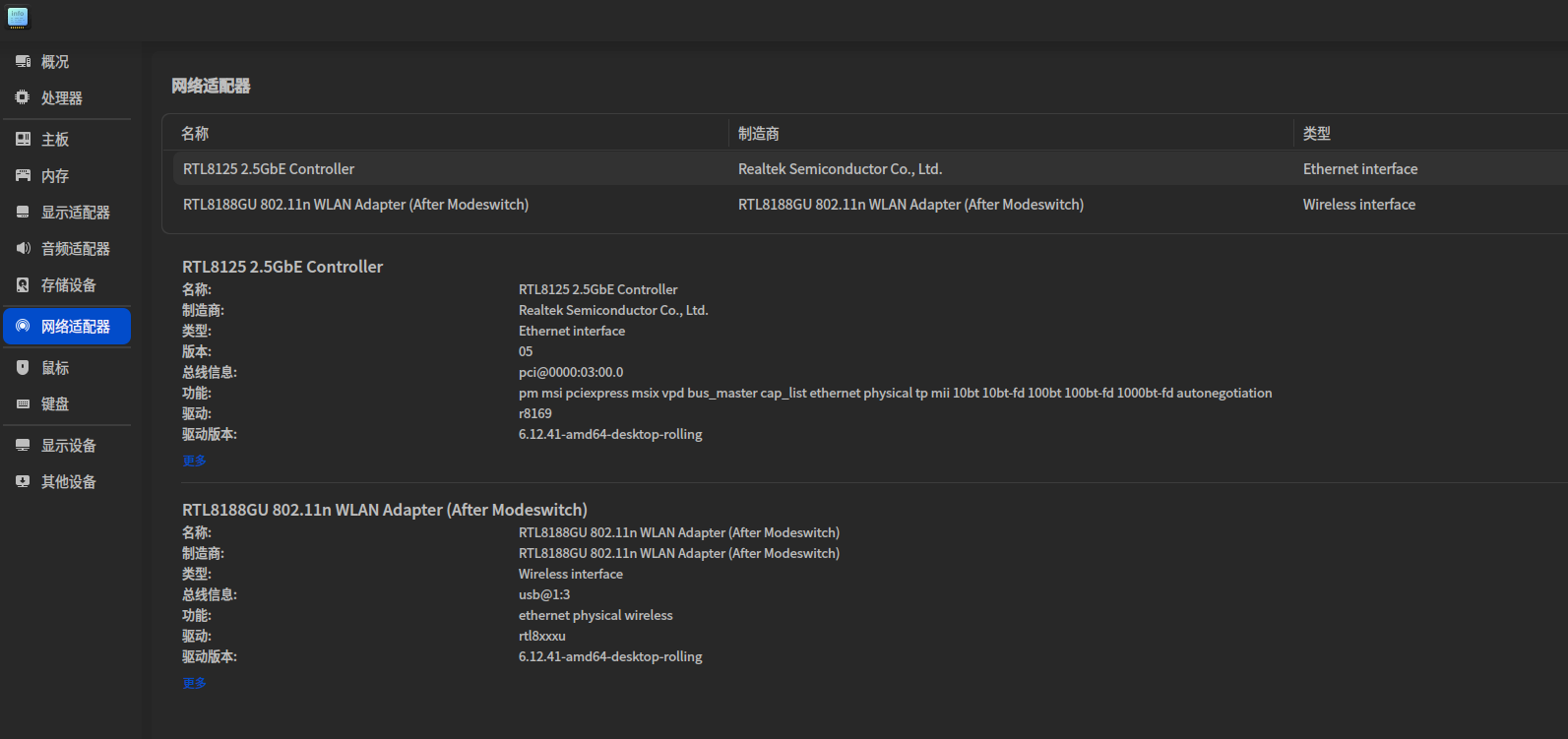Click the 主板 motherboard icon
The image size is (1568, 739).
23,139
